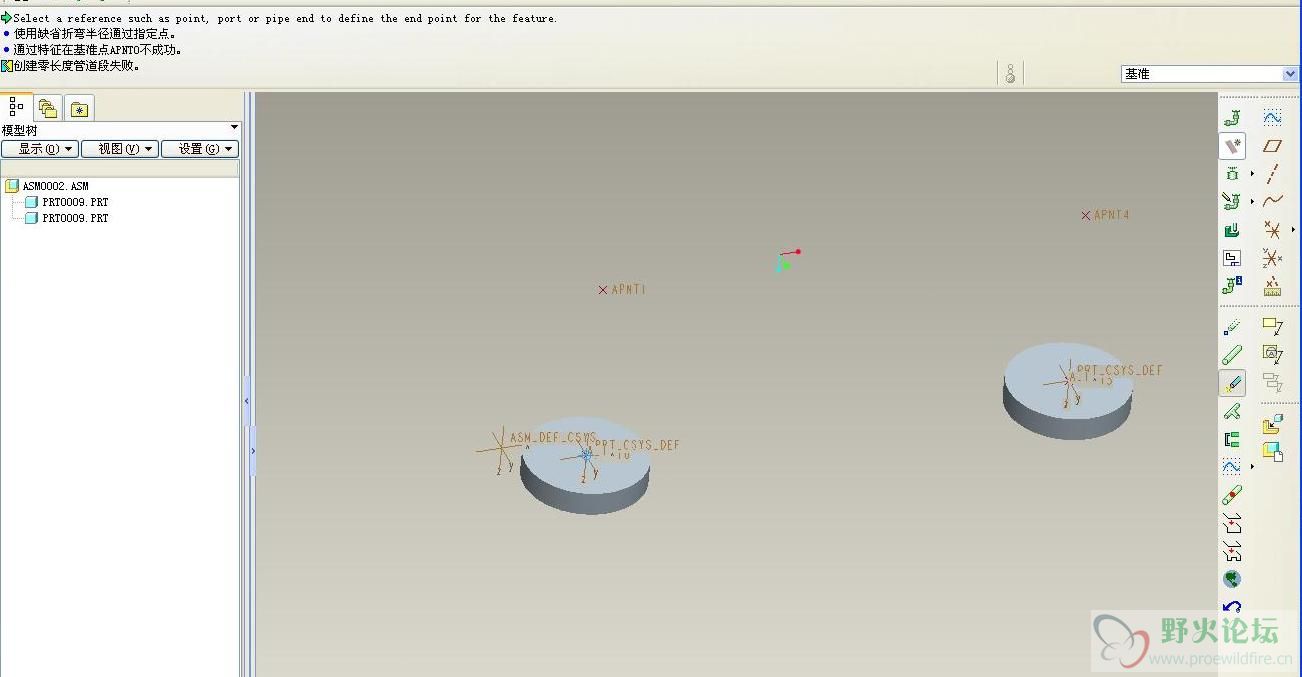Click the assemble component icon
This screenshot has width=1302, height=677.
click(x=1272, y=425)
